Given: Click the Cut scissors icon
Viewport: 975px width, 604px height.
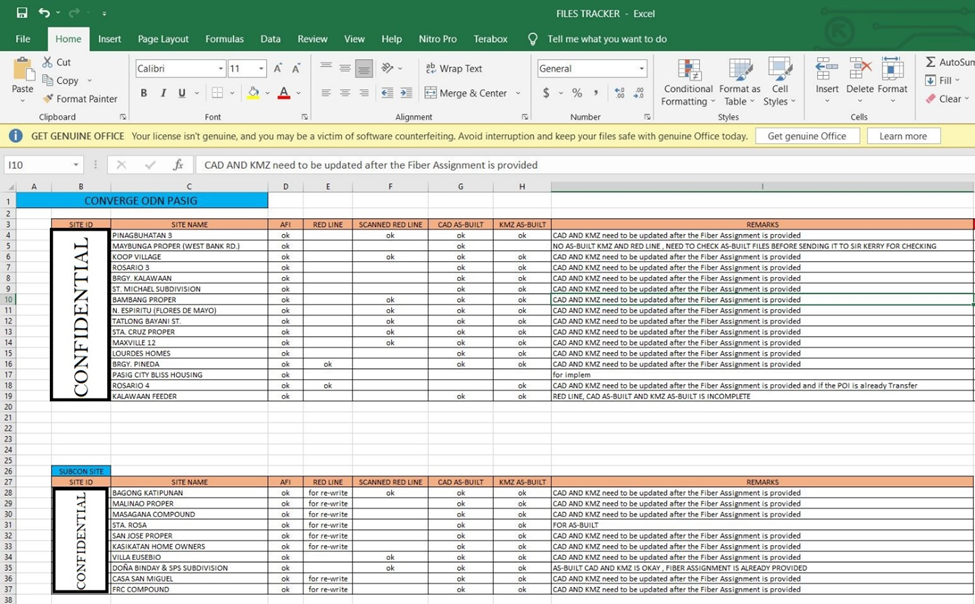Looking at the screenshot, I should click(48, 62).
